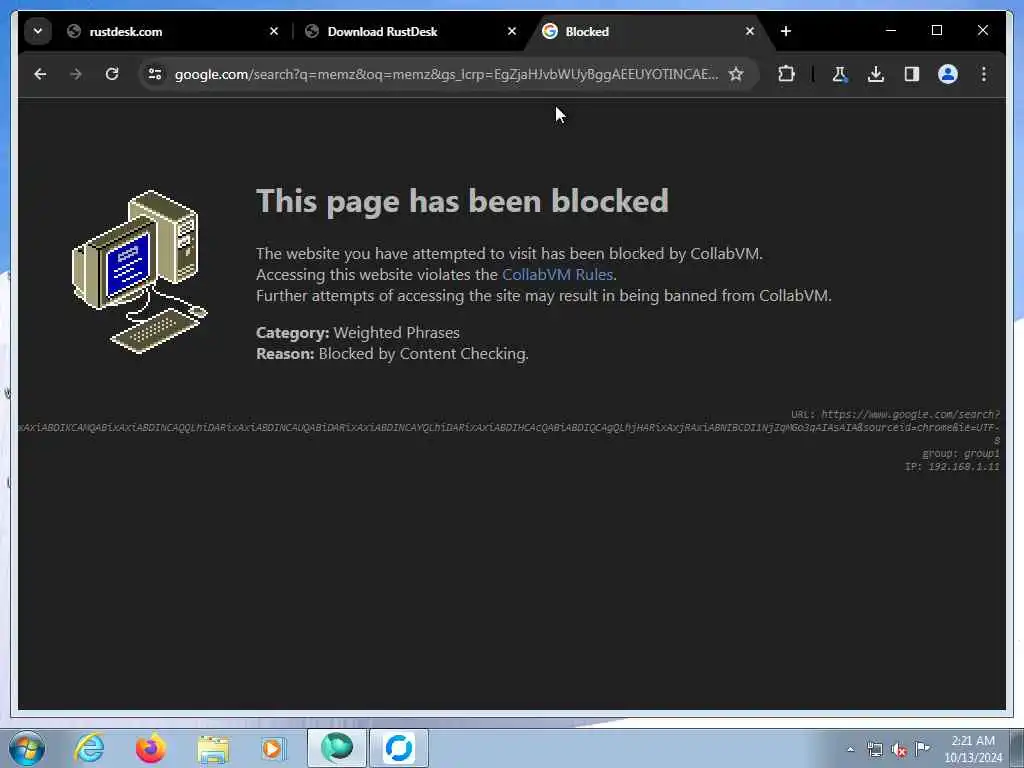Viewport: 1024px width, 768px height.
Task: Click the blocked URL details text
Action: coord(509,427)
